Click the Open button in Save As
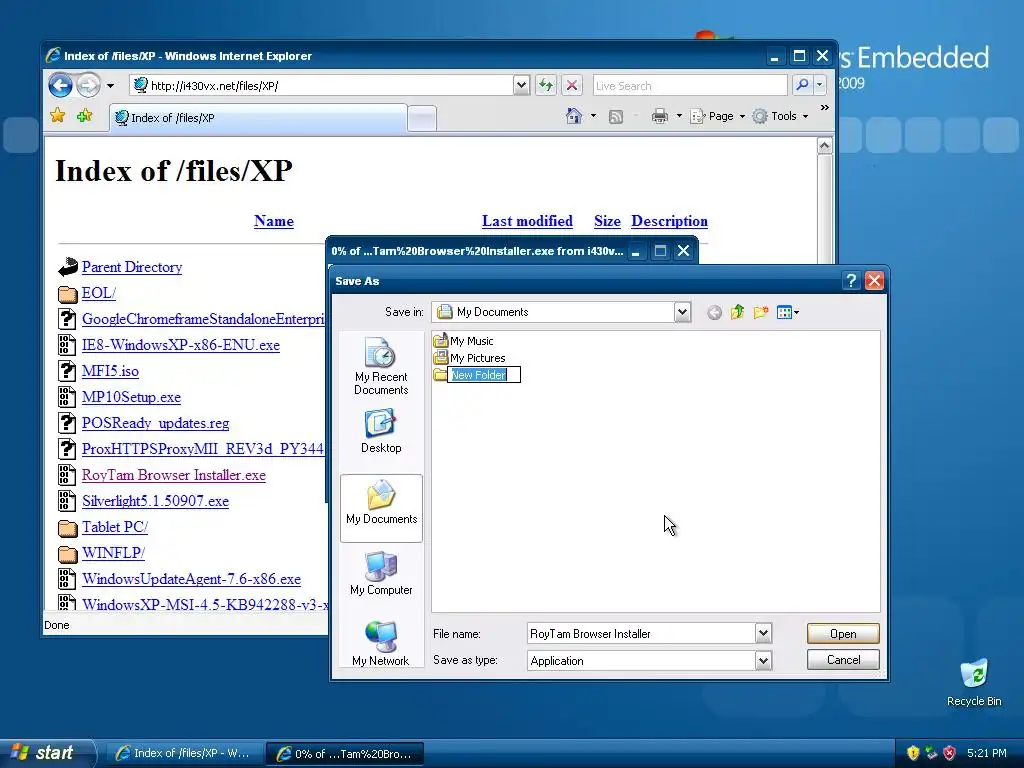Viewport: 1024px width, 768px height. 843,633
